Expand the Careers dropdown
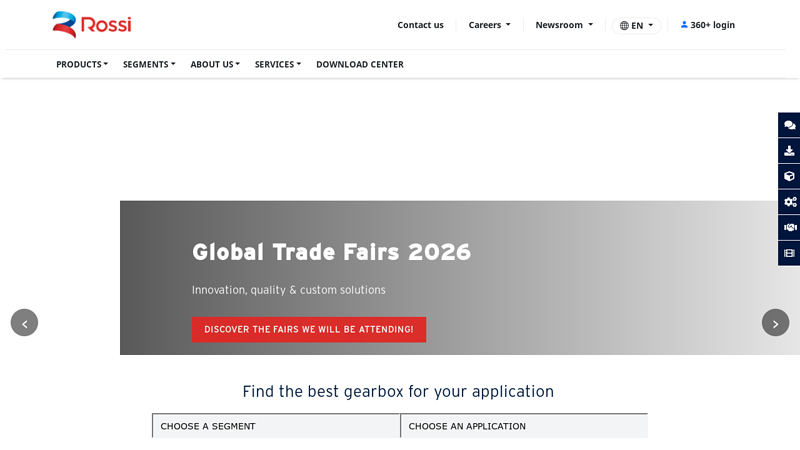This screenshot has height=450, width=800. pyautogui.click(x=489, y=25)
